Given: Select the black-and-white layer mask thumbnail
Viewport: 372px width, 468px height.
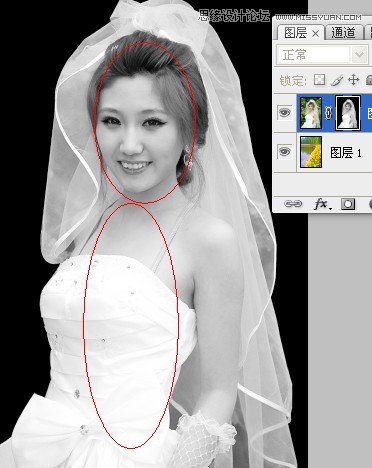Looking at the screenshot, I should tap(348, 113).
